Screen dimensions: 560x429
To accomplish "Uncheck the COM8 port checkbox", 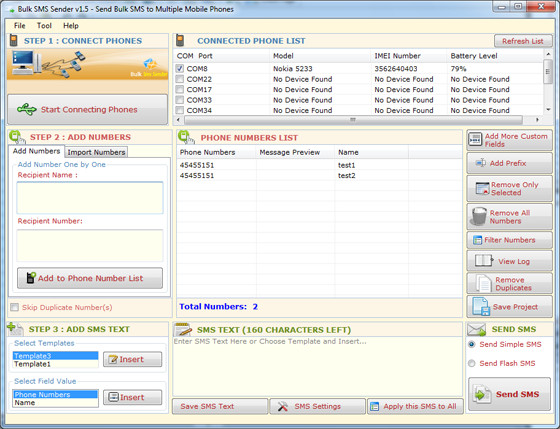I will tap(180, 68).
